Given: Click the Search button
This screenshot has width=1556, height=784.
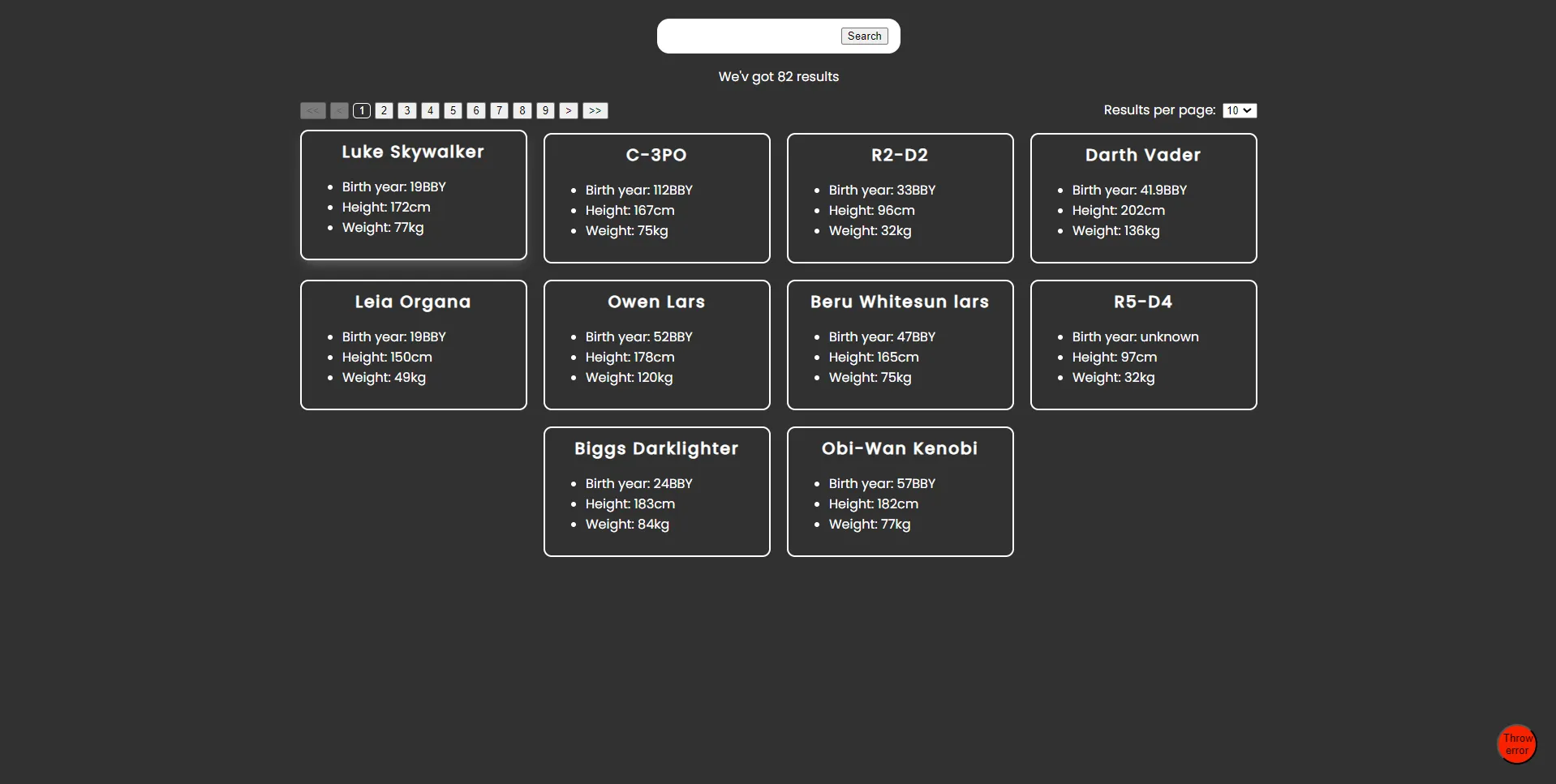Looking at the screenshot, I should pos(864,36).
